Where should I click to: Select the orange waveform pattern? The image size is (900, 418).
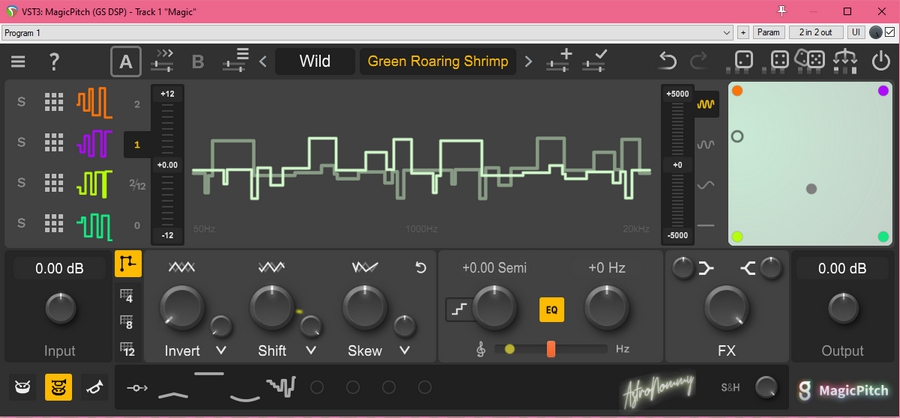pos(95,103)
